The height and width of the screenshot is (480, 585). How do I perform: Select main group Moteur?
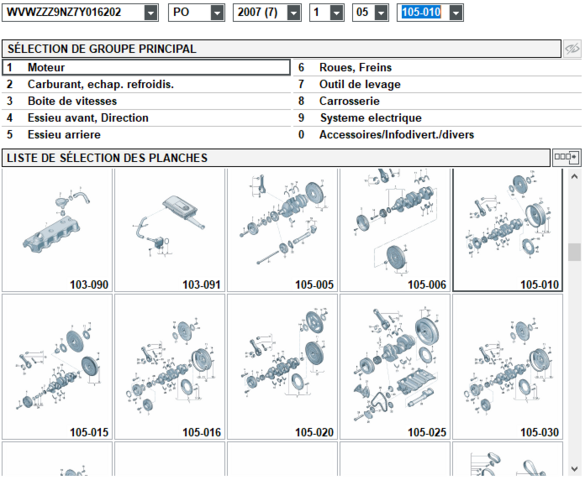point(146,68)
